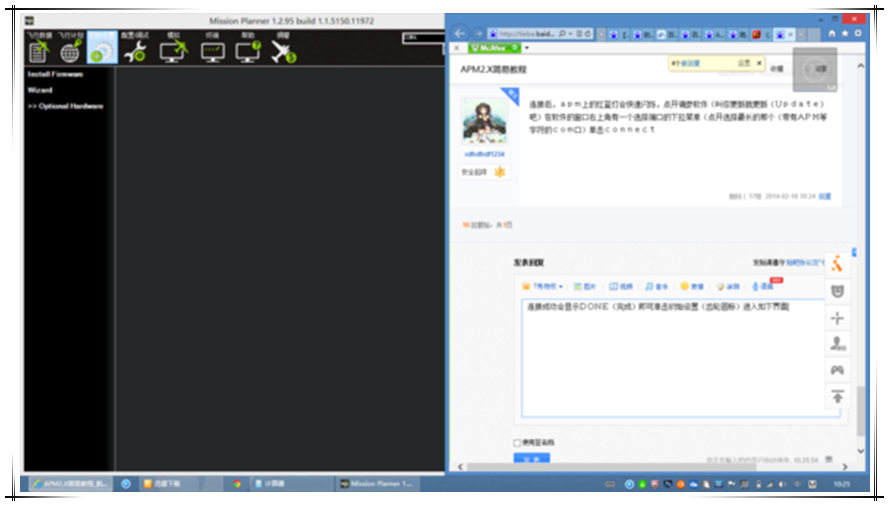Click the back-to-top arrow in sidebar
The height and width of the screenshot is (506, 889).
click(837, 396)
